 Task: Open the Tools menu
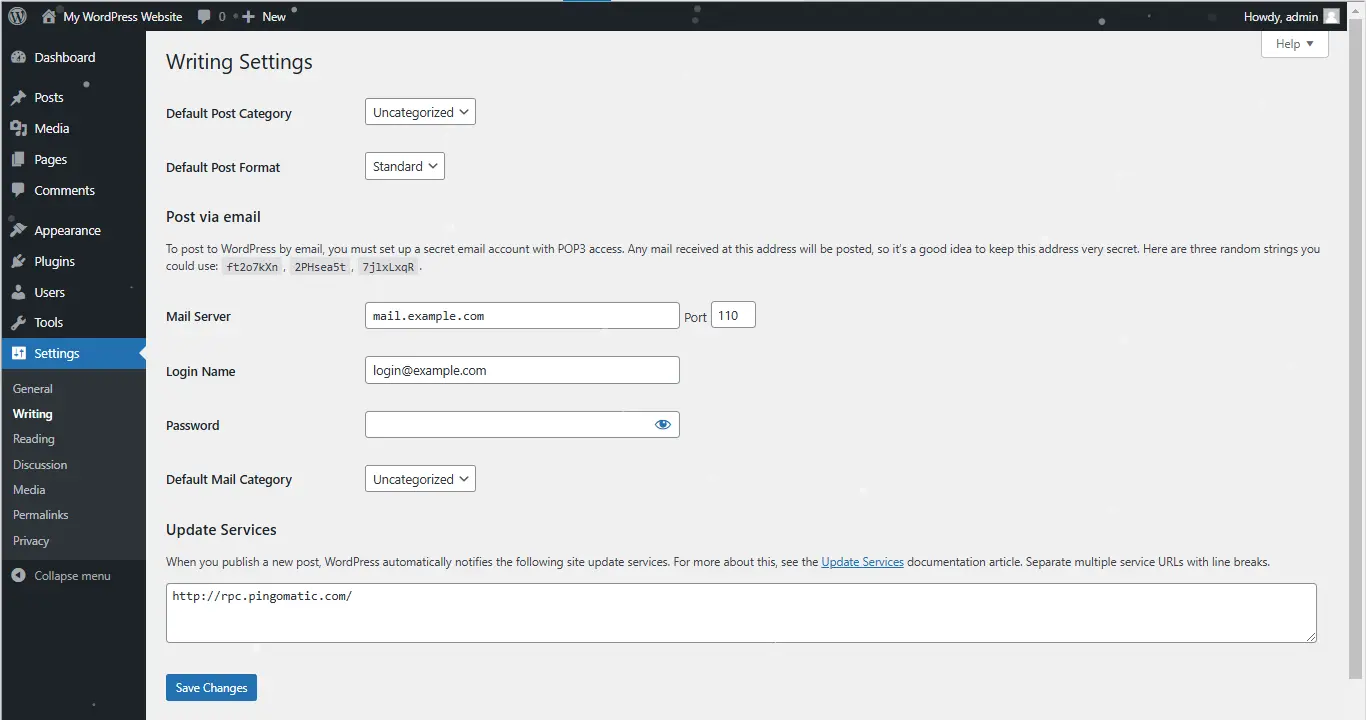click(x=73, y=322)
